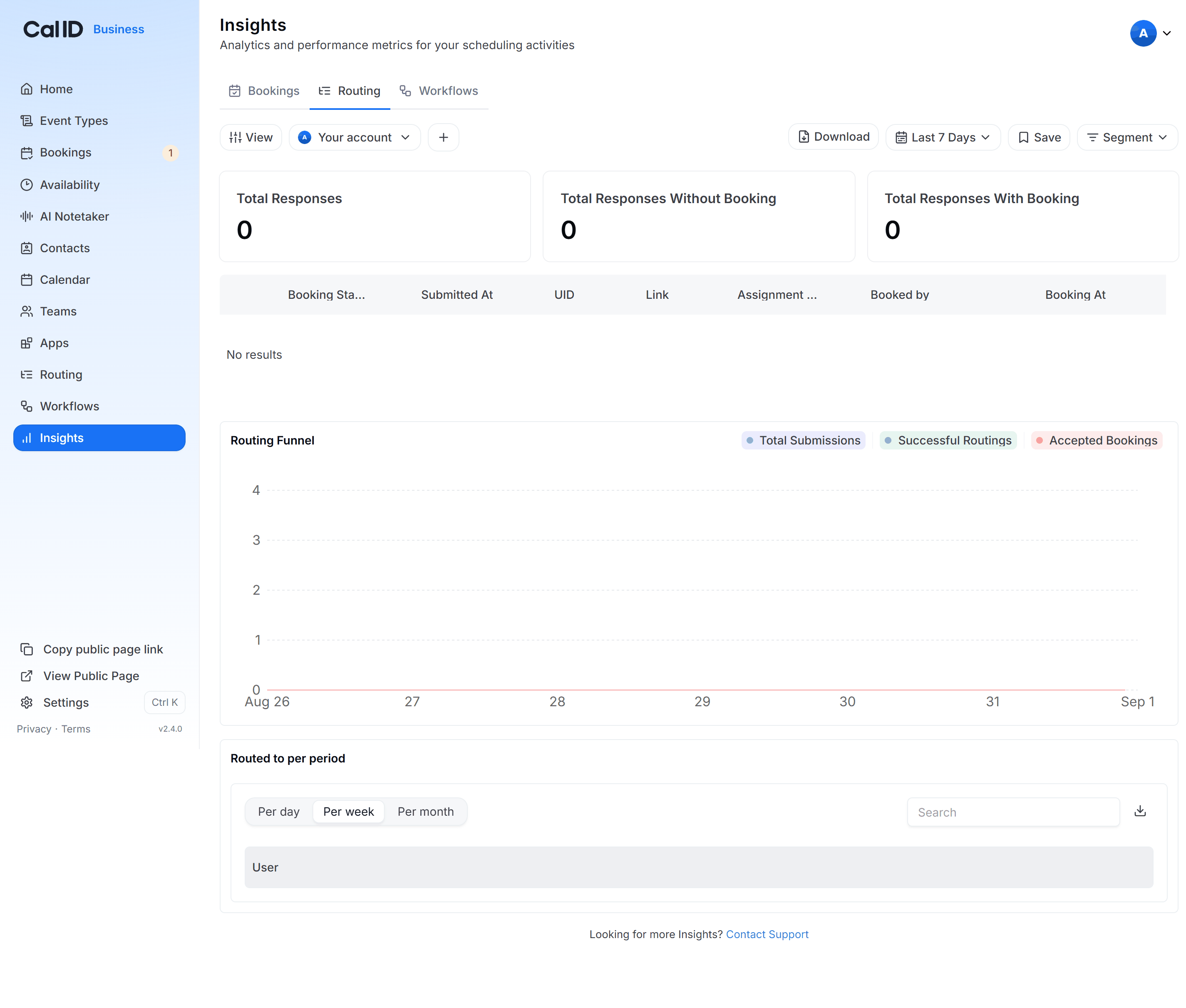This screenshot has width=1186, height=1008.
Task: Click the user avatar in top right
Action: point(1143,33)
